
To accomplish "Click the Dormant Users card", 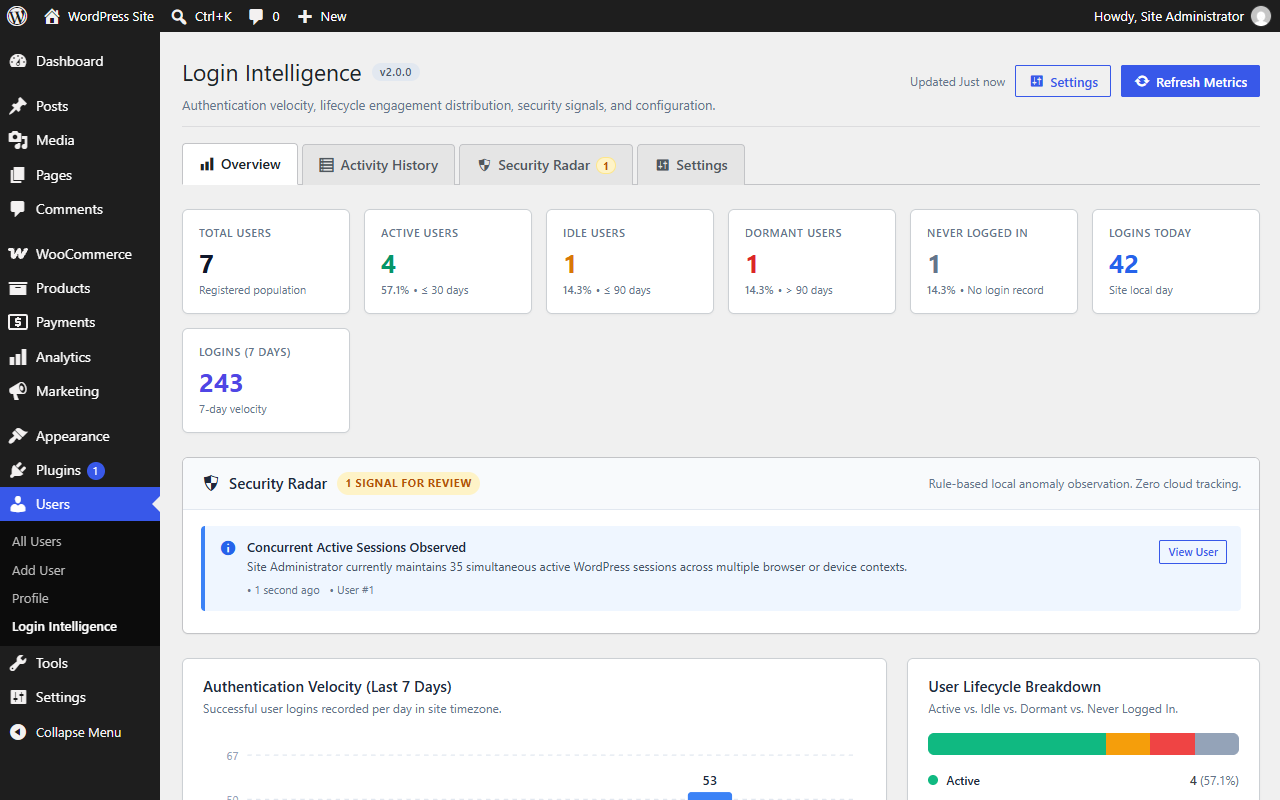I will [812, 261].
